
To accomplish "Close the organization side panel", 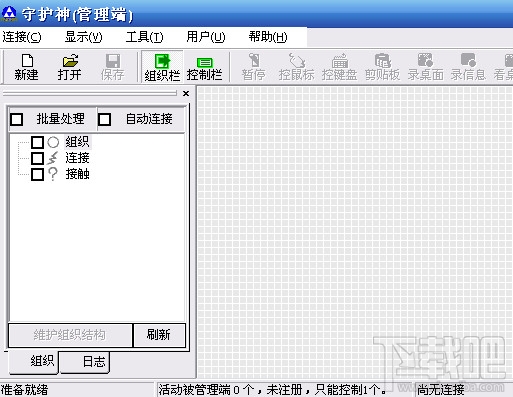I will (186, 94).
